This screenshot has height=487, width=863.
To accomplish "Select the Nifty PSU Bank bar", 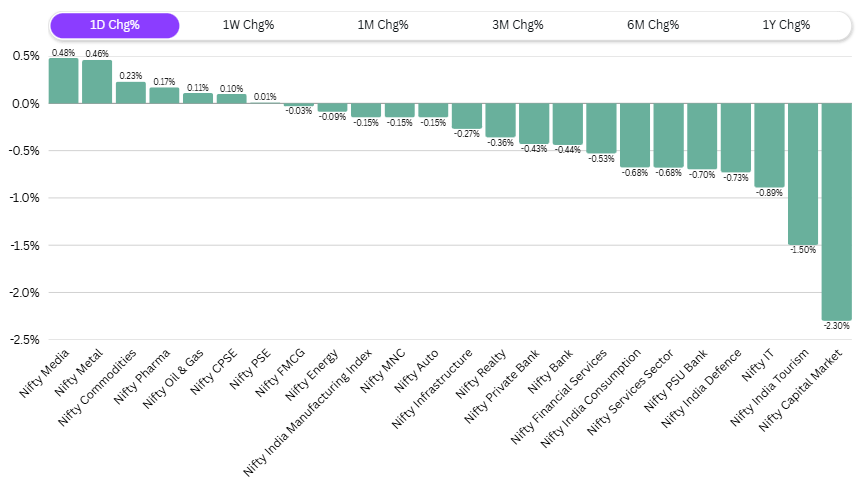I will [x=702, y=136].
